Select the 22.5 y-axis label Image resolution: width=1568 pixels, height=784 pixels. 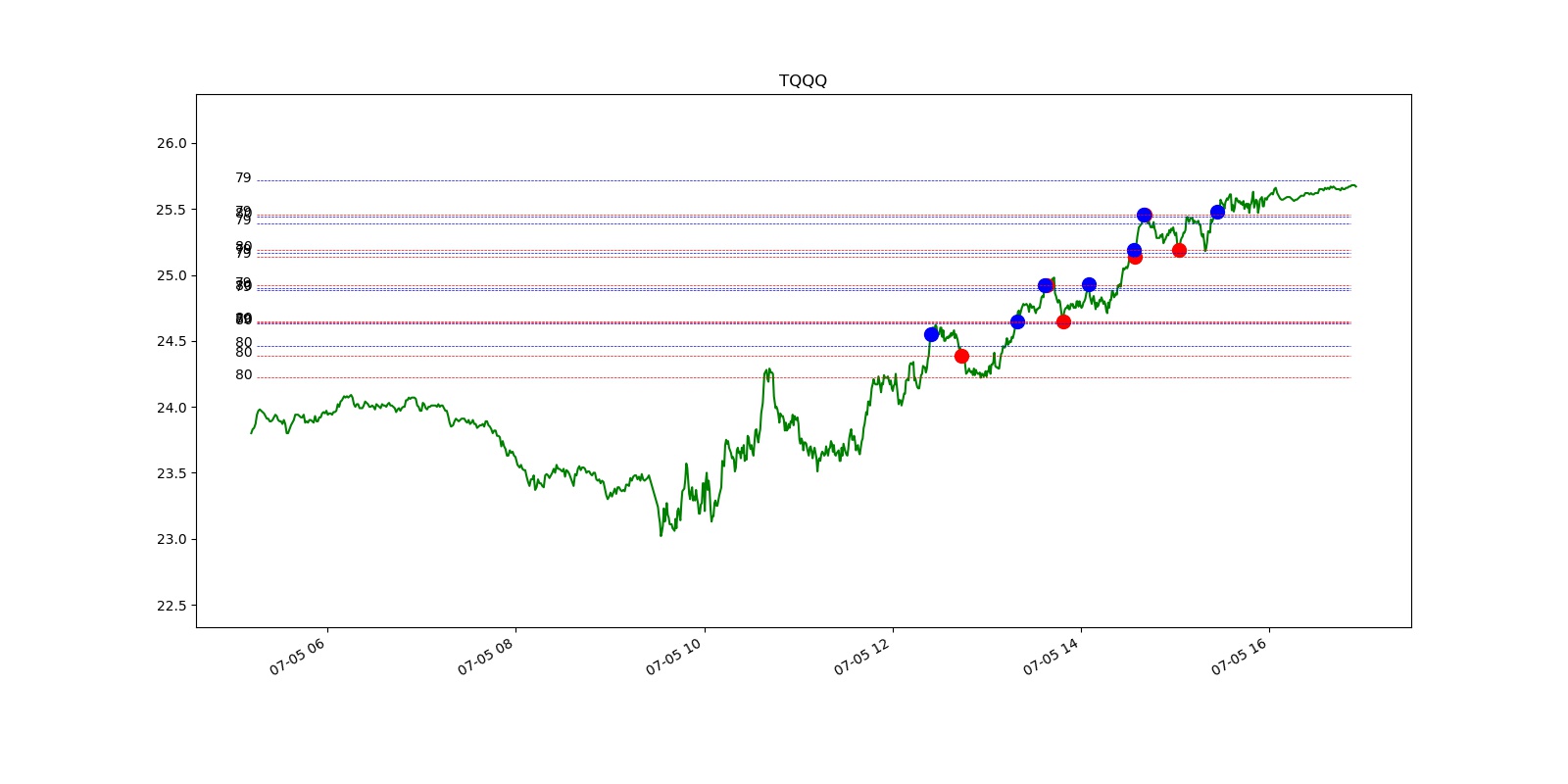click(171, 606)
